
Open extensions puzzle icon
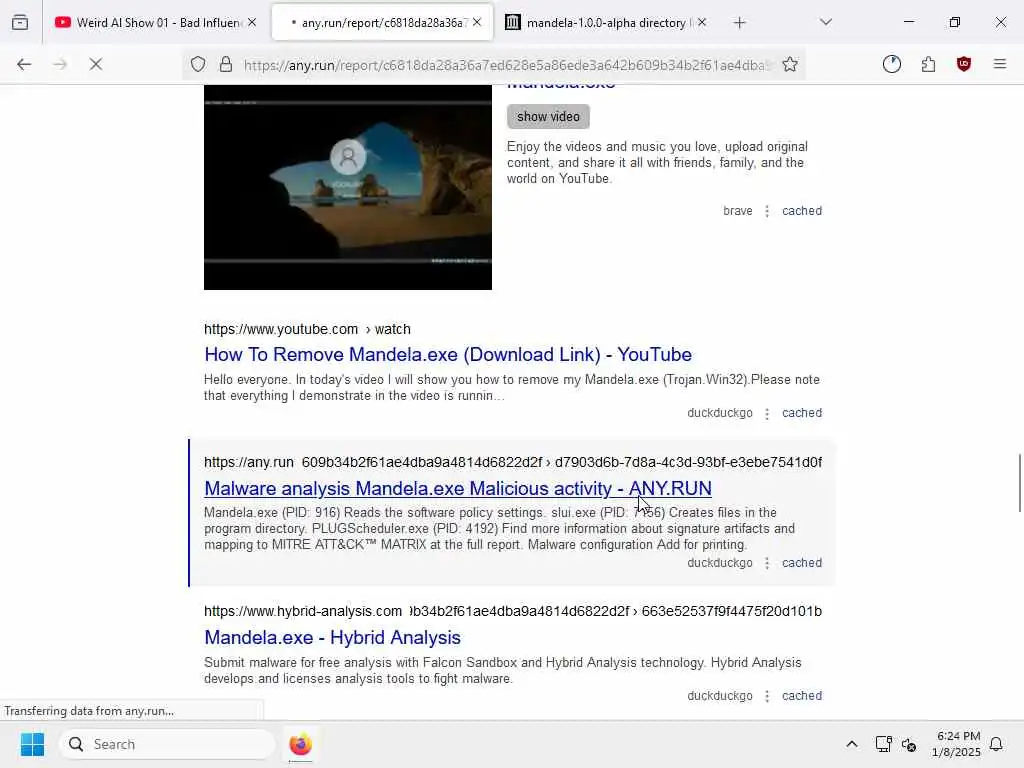click(x=929, y=64)
